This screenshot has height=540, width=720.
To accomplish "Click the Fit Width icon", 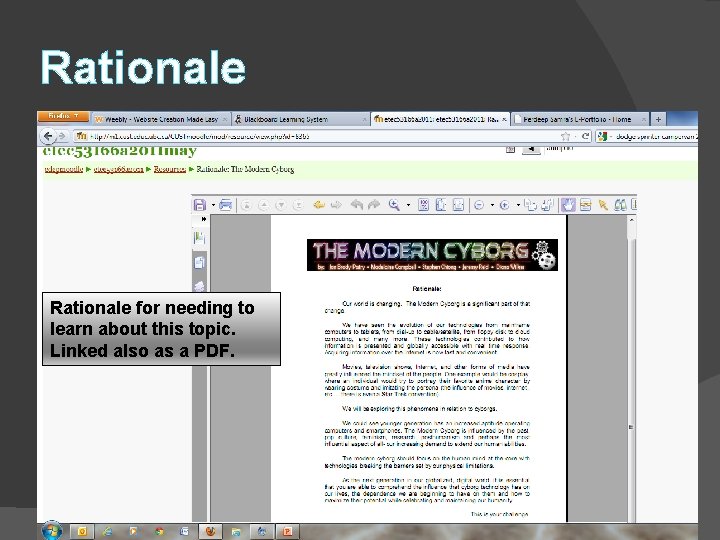I will (458, 205).
